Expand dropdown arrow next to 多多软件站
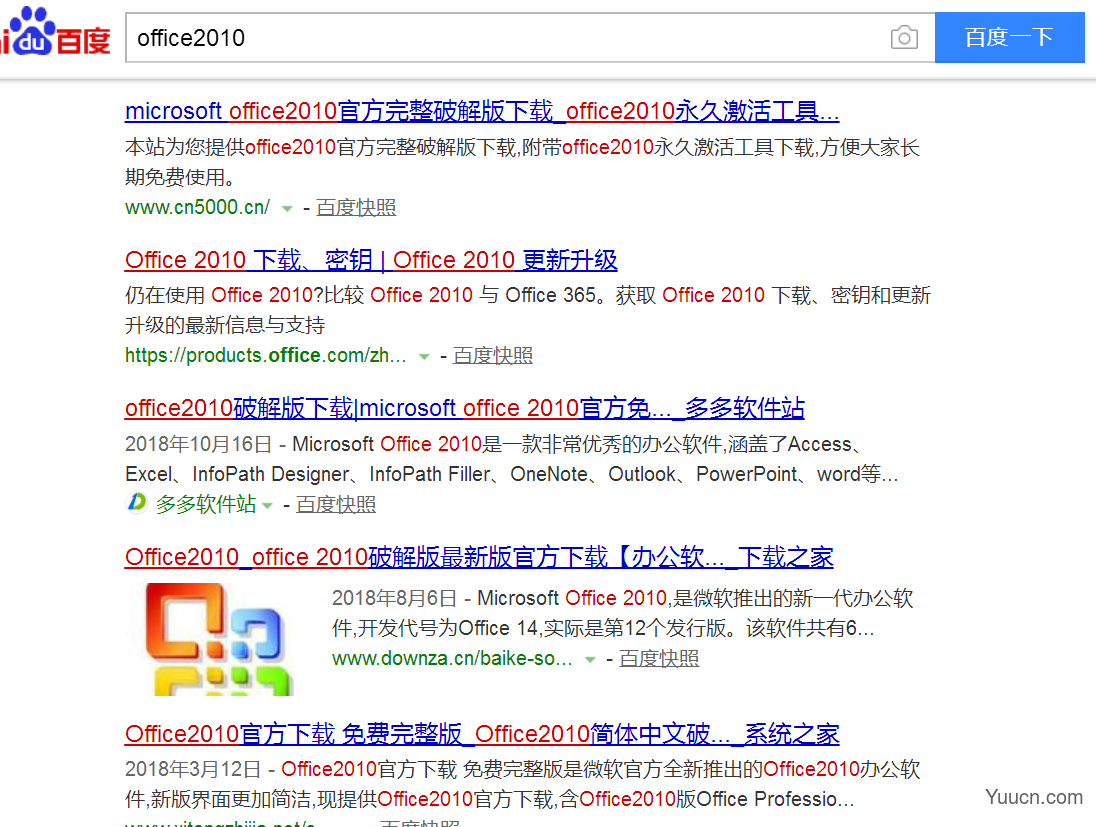This screenshot has width=1096, height=827. 267,505
